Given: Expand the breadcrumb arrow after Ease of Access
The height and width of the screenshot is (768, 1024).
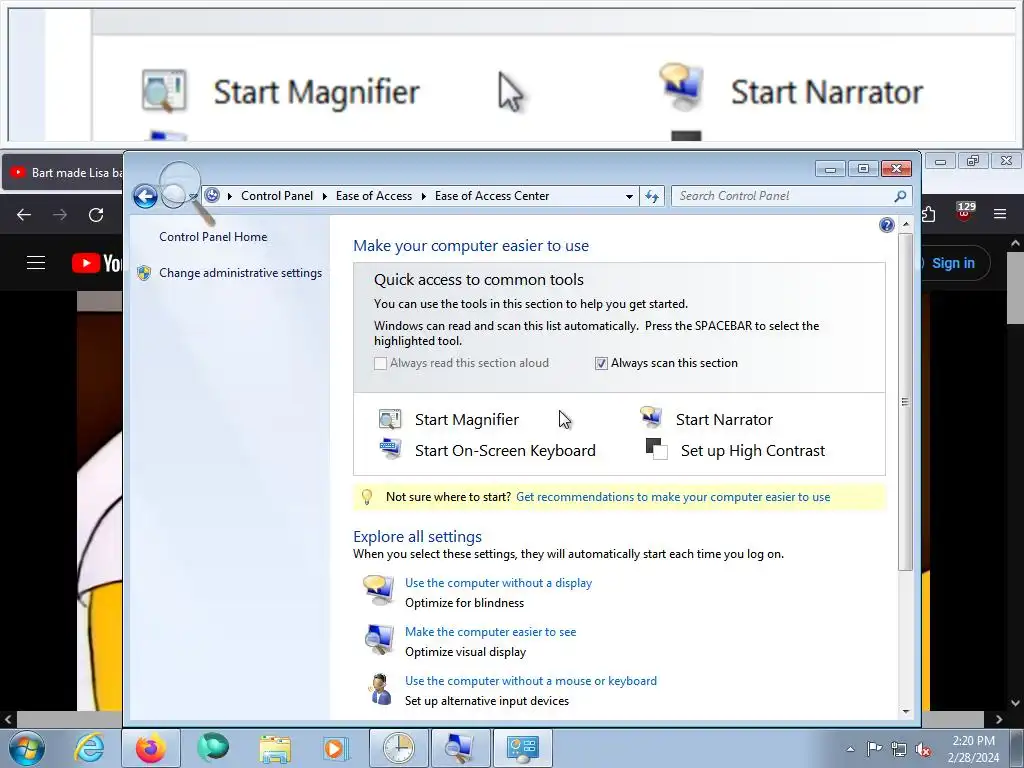Looking at the screenshot, I should pyautogui.click(x=423, y=196).
